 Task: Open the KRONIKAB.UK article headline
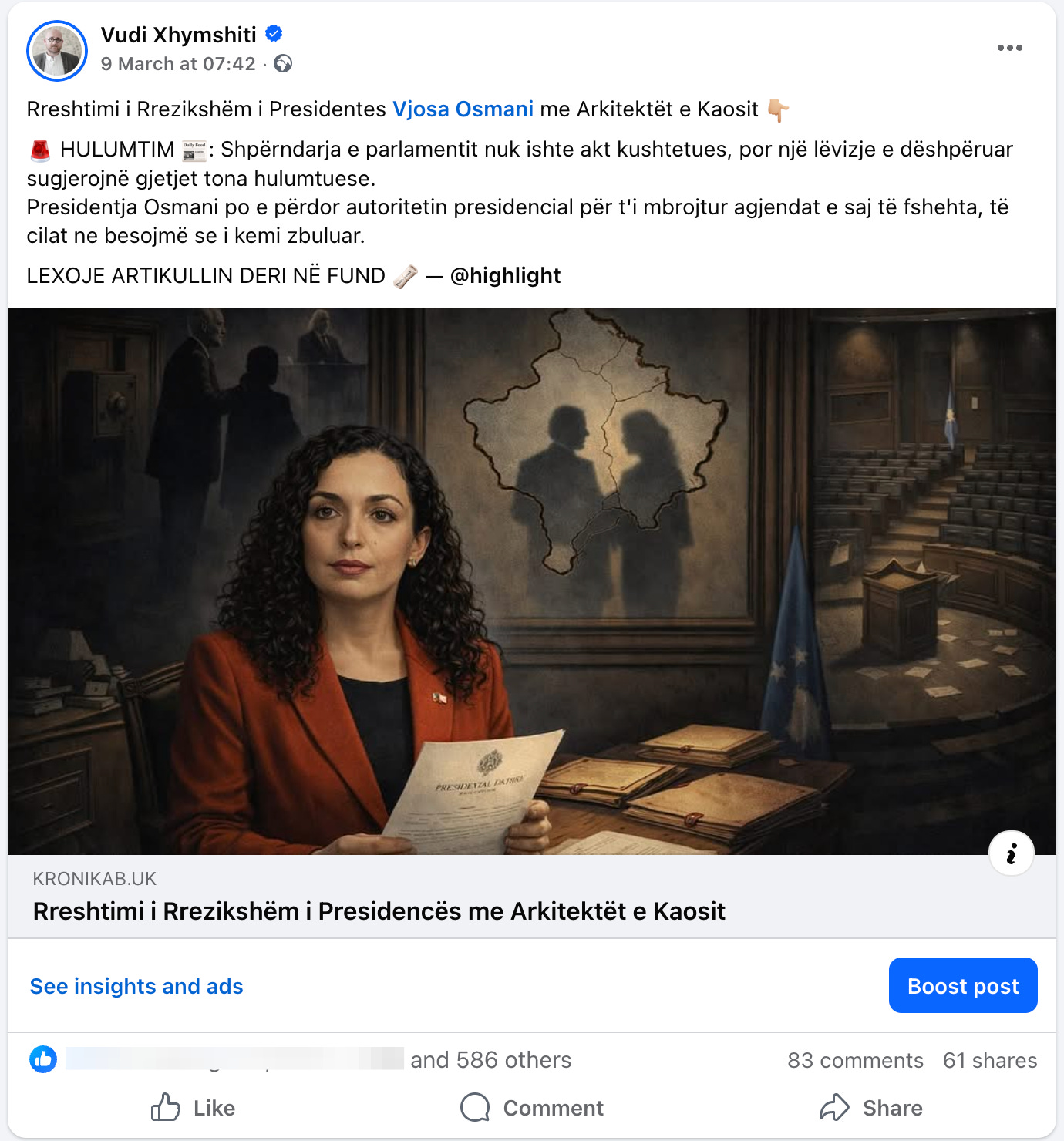click(x=379, y=911)
